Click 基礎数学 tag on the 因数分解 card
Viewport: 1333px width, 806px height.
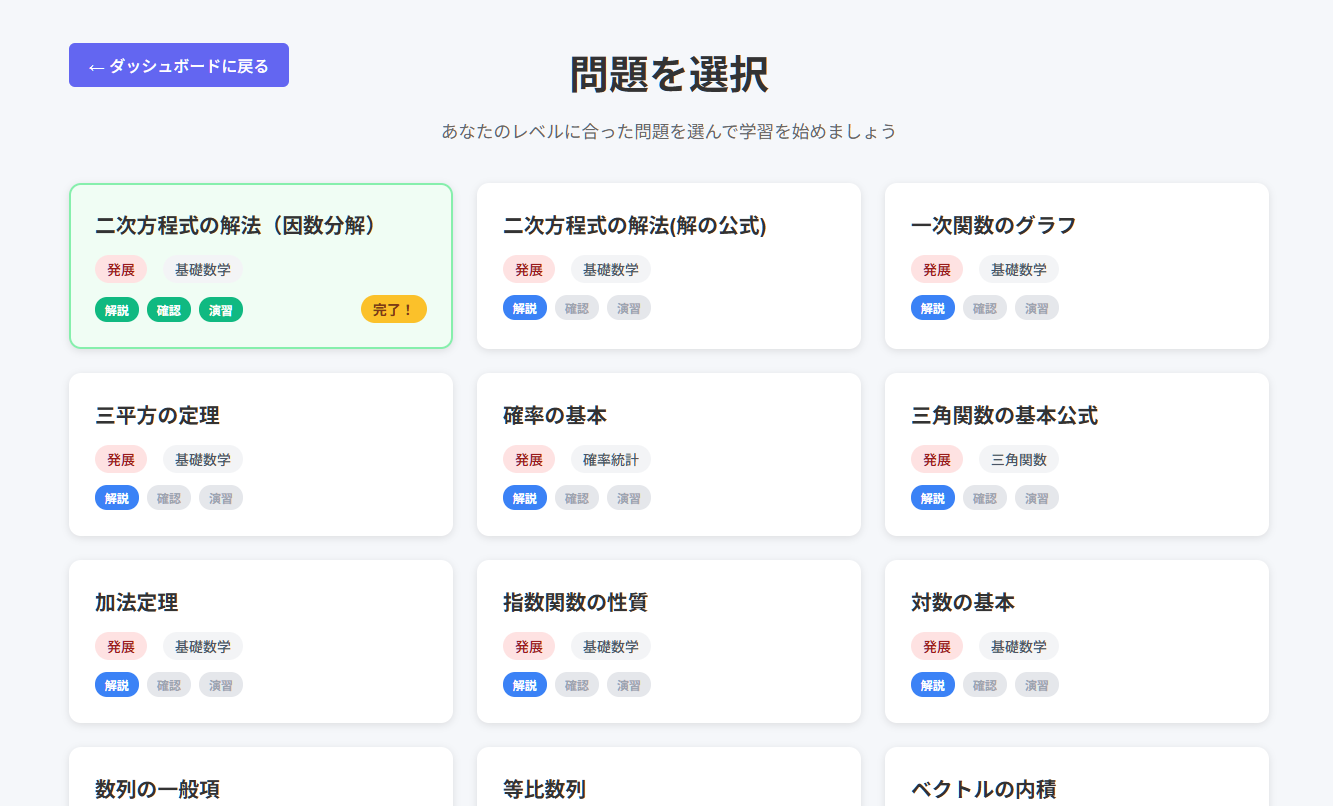203,270
